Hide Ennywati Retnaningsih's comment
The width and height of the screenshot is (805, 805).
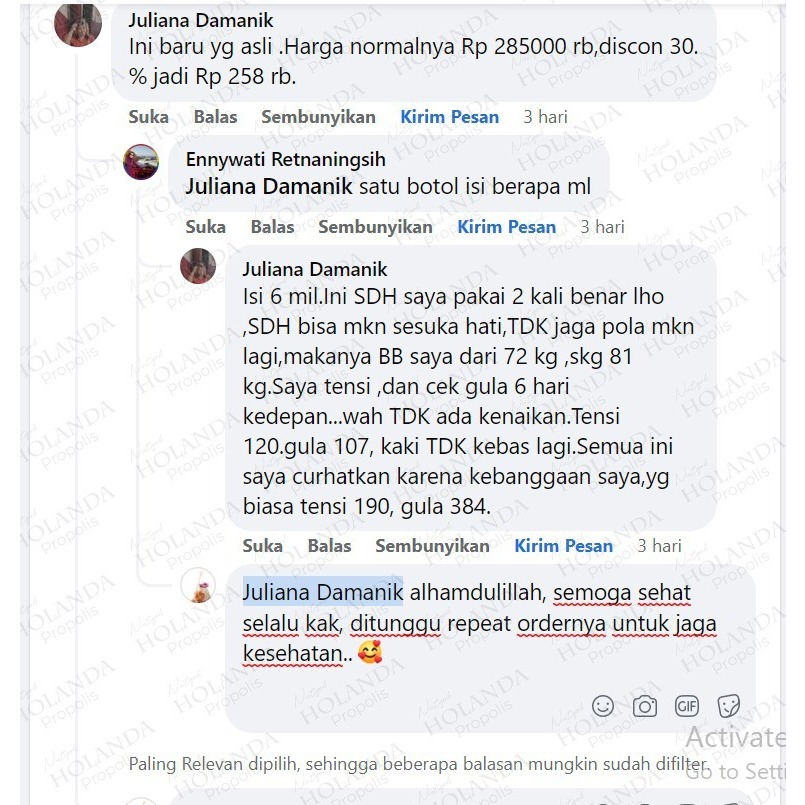375,227
